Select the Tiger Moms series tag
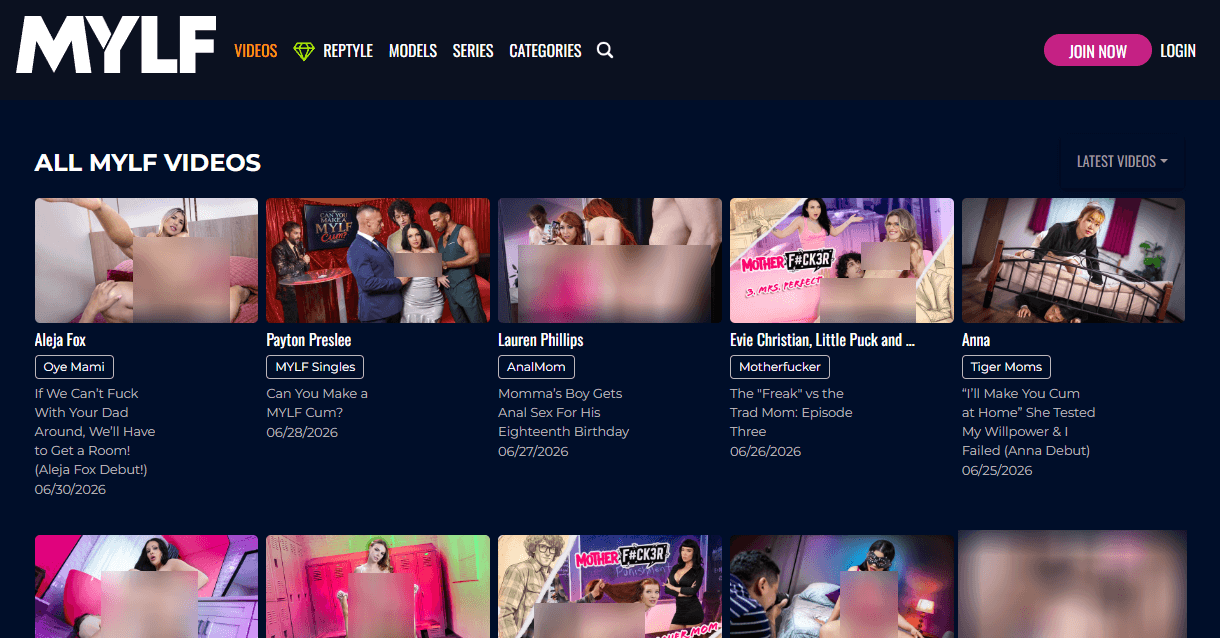This screenshot has height=638, width=1220. pos(1006,367)
